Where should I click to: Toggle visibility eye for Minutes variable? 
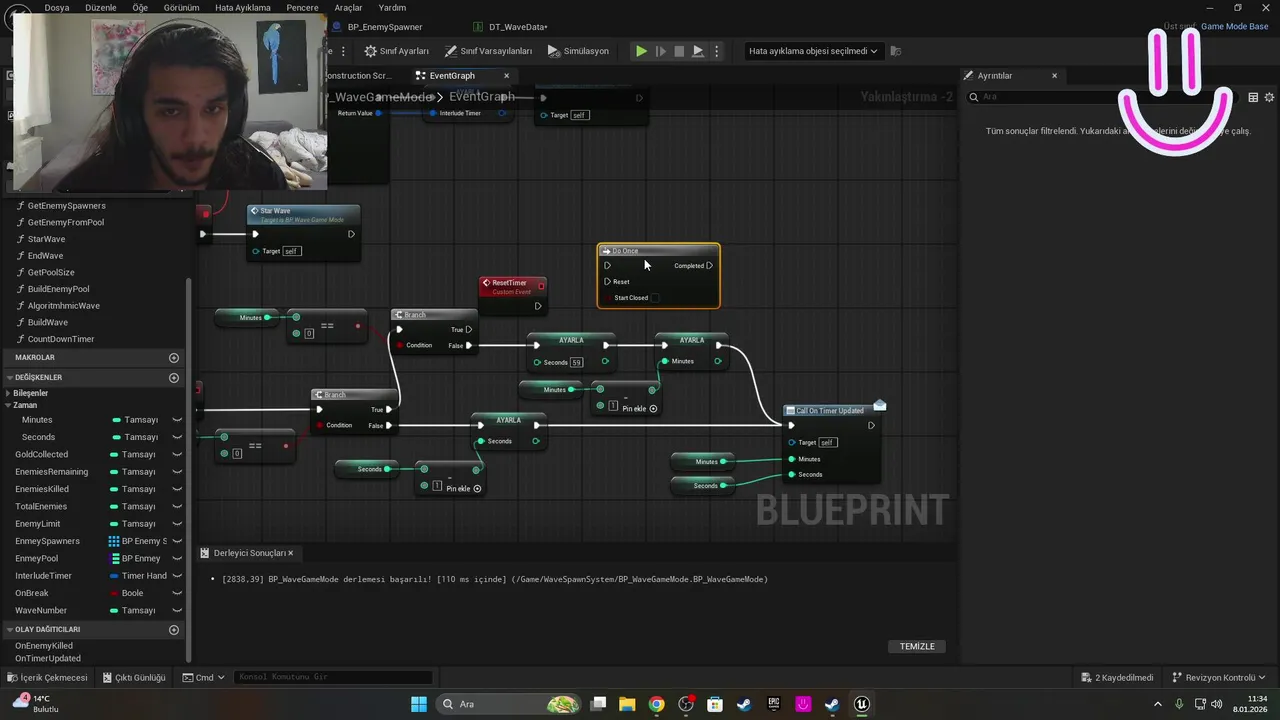(177, 420)
